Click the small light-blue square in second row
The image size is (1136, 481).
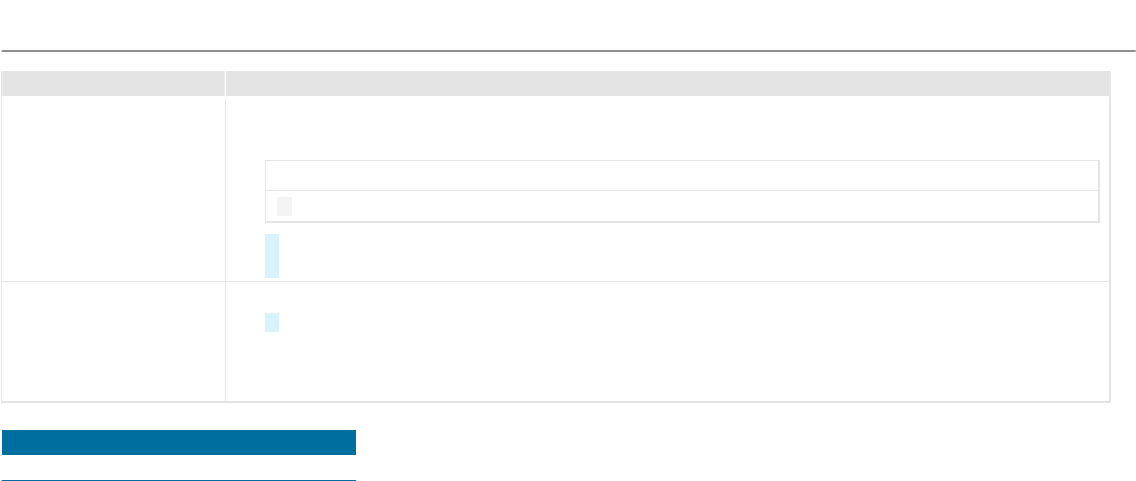coord(272,322)
